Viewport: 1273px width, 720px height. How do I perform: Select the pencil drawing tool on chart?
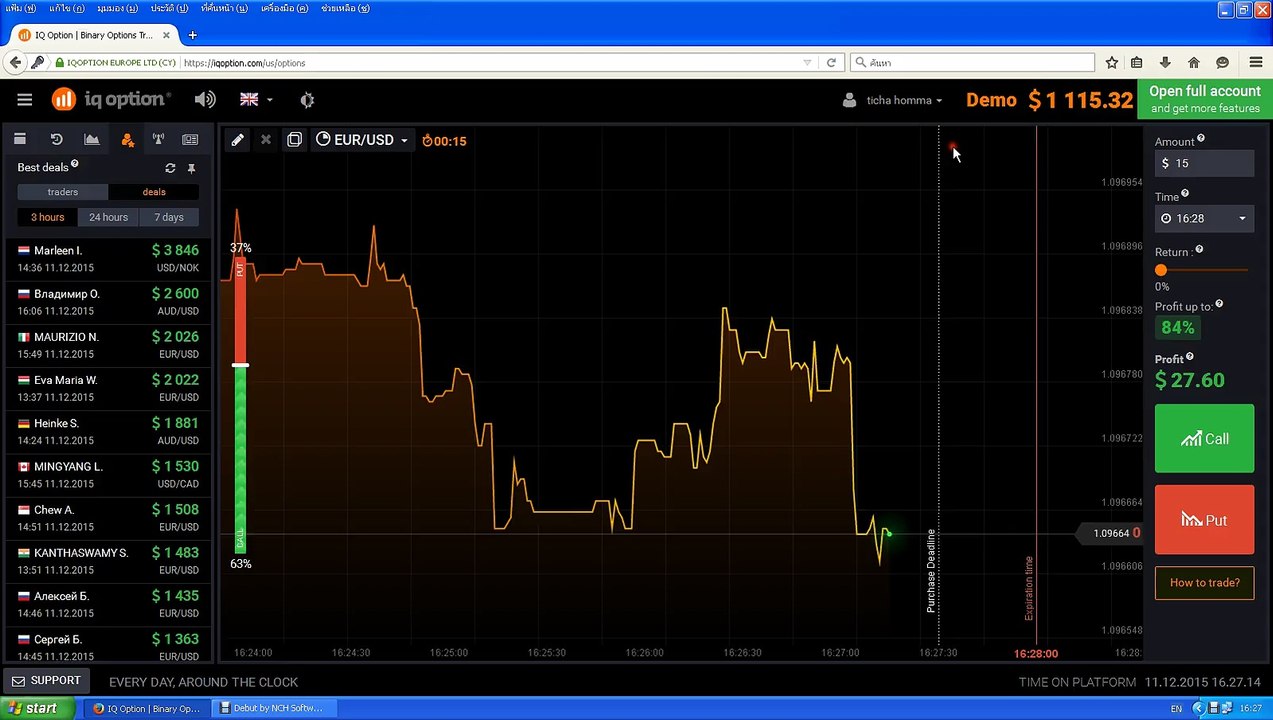(238, 140)
